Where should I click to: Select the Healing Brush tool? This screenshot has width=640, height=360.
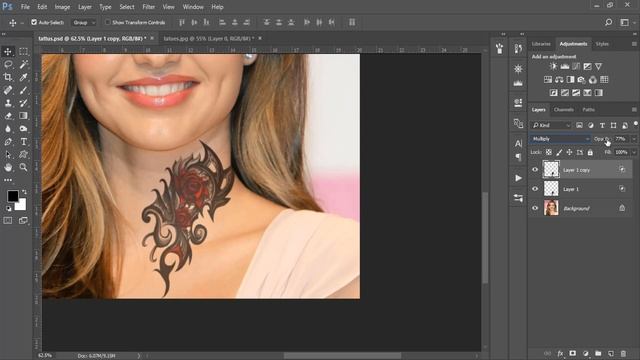click(x=8, y=90)
